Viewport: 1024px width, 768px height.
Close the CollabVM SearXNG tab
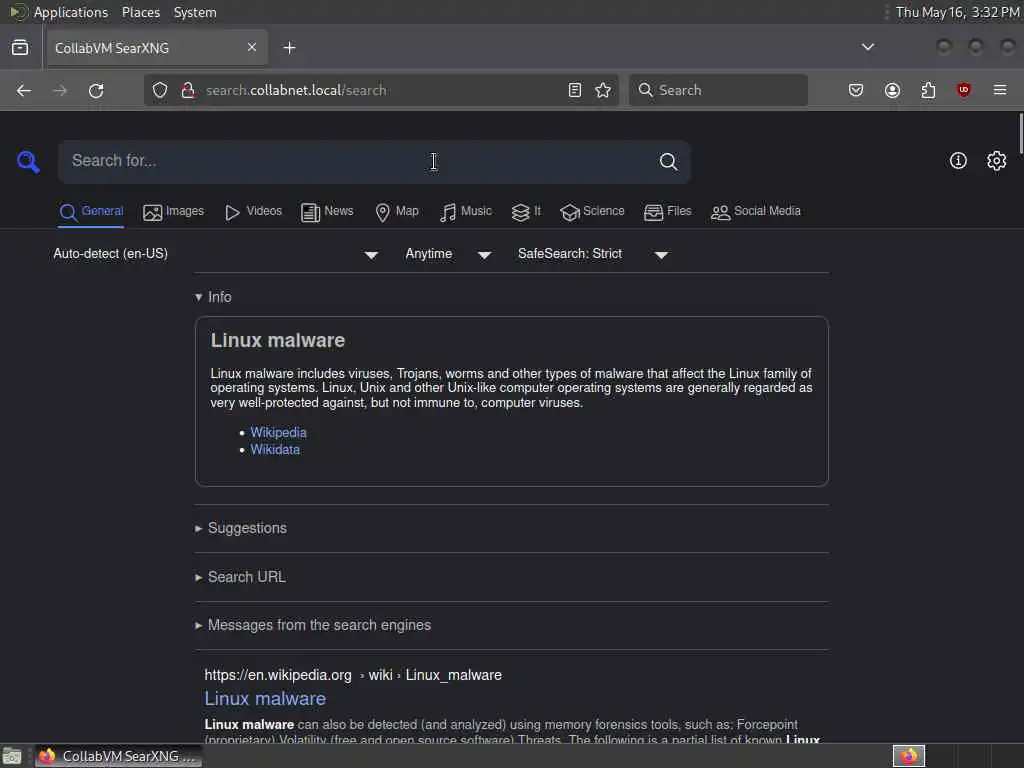[x=252, y=47]
